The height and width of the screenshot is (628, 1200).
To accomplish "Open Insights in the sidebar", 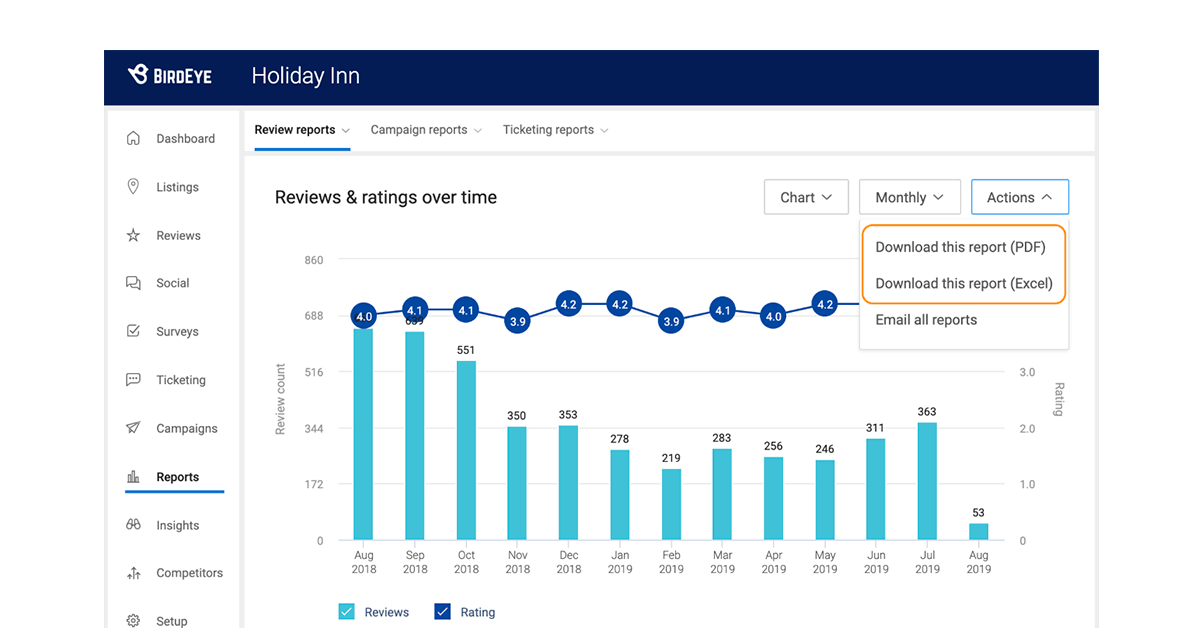I will (177, 525).
